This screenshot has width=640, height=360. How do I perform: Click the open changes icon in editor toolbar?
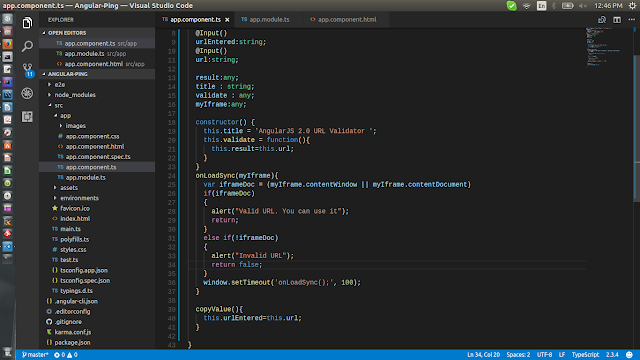[x=602, y=20]
